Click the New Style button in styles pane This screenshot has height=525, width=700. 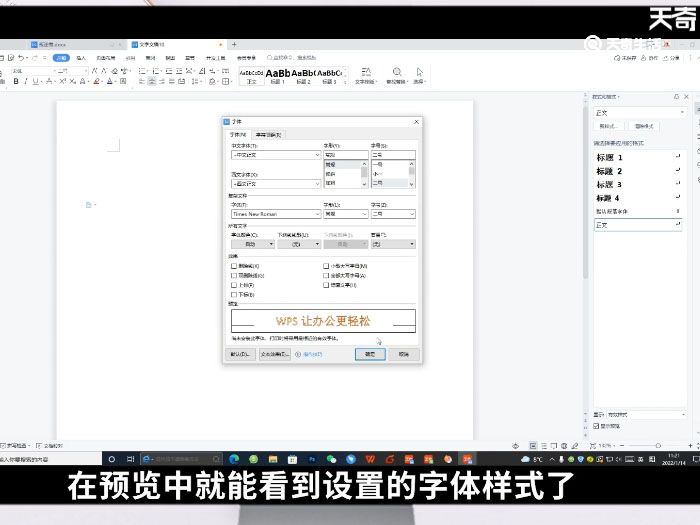coord(609,126)
